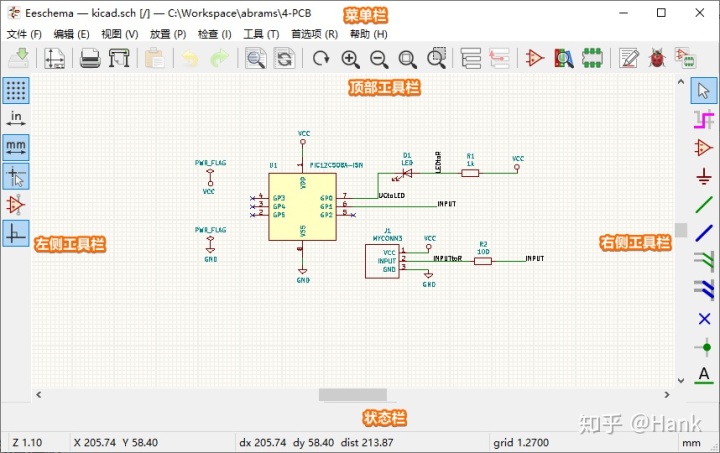Click the 'dist 213.87' status text
The image size is (720, 453).
[x=367, y=443]
